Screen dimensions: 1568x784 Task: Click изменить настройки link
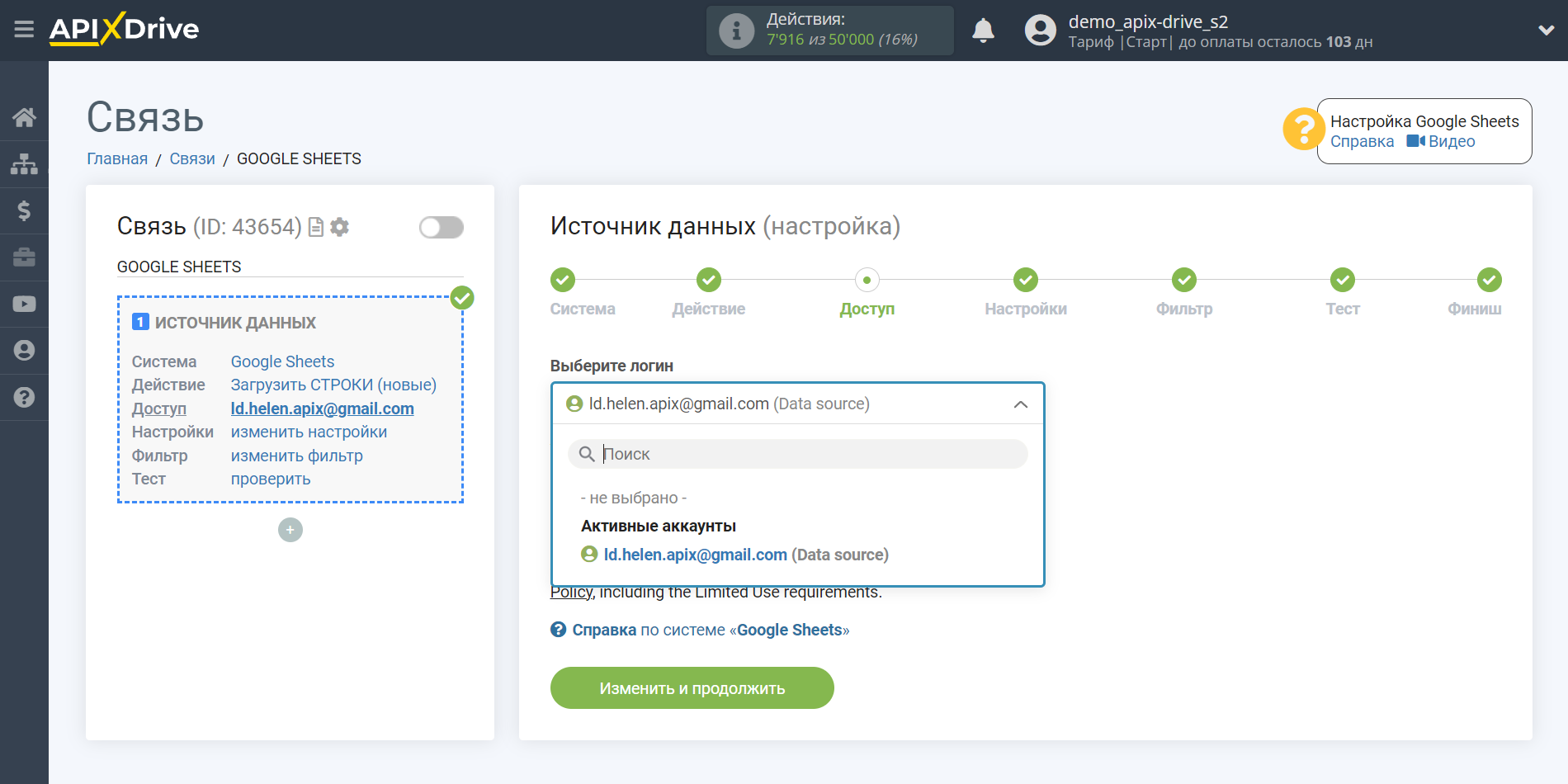309,432
